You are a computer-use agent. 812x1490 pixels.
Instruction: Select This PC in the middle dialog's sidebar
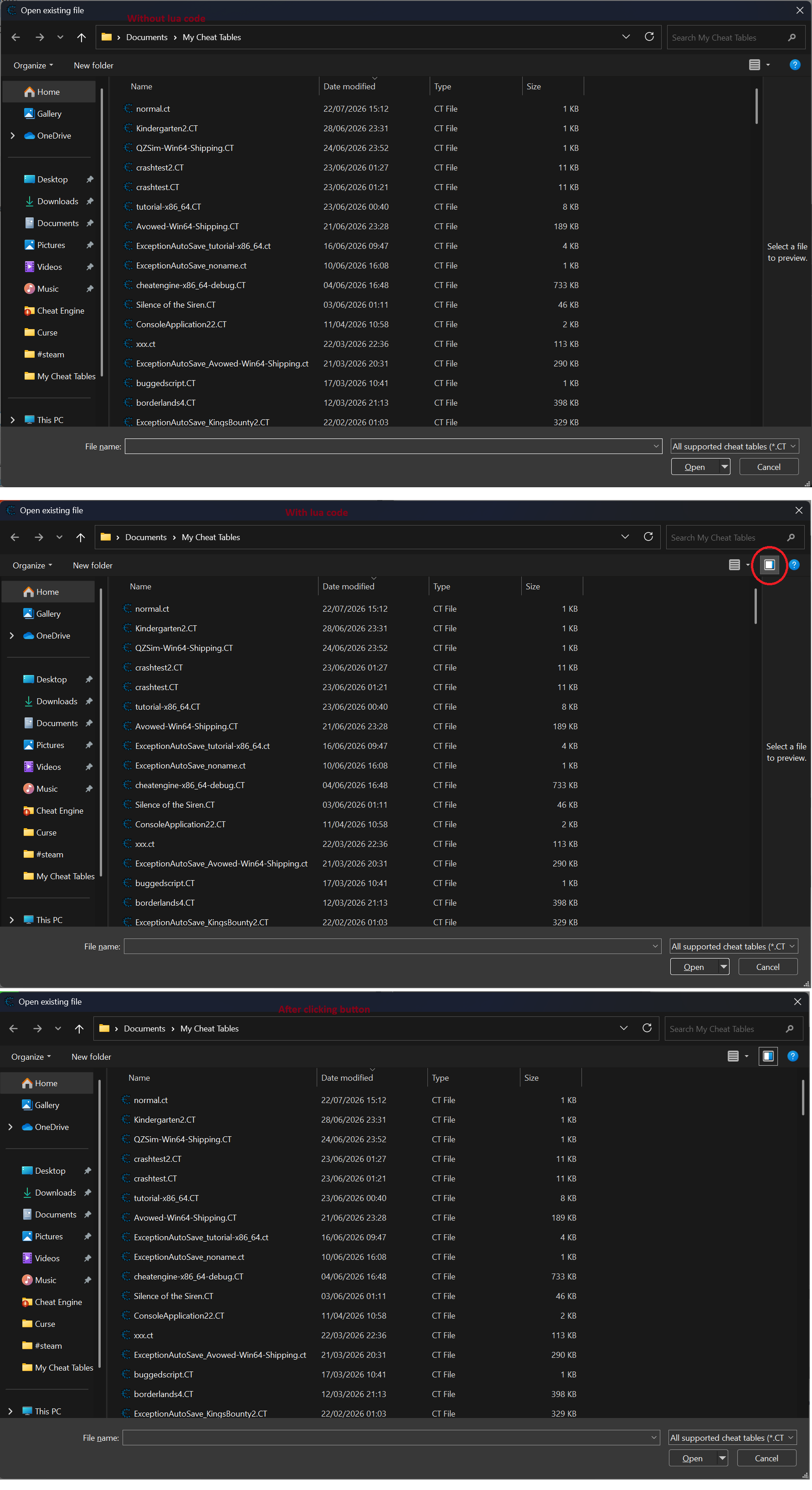pos(49,920)
